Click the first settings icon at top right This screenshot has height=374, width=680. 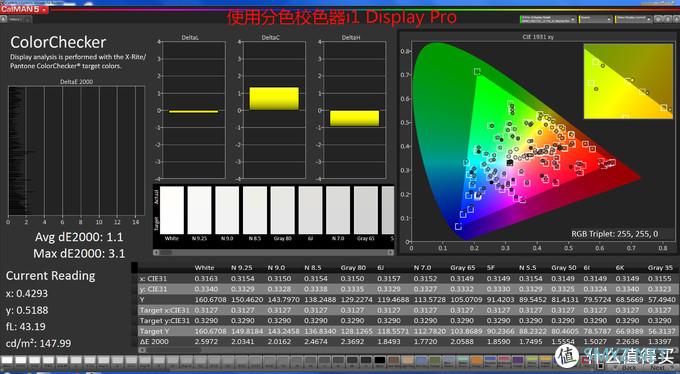point(658,20)
